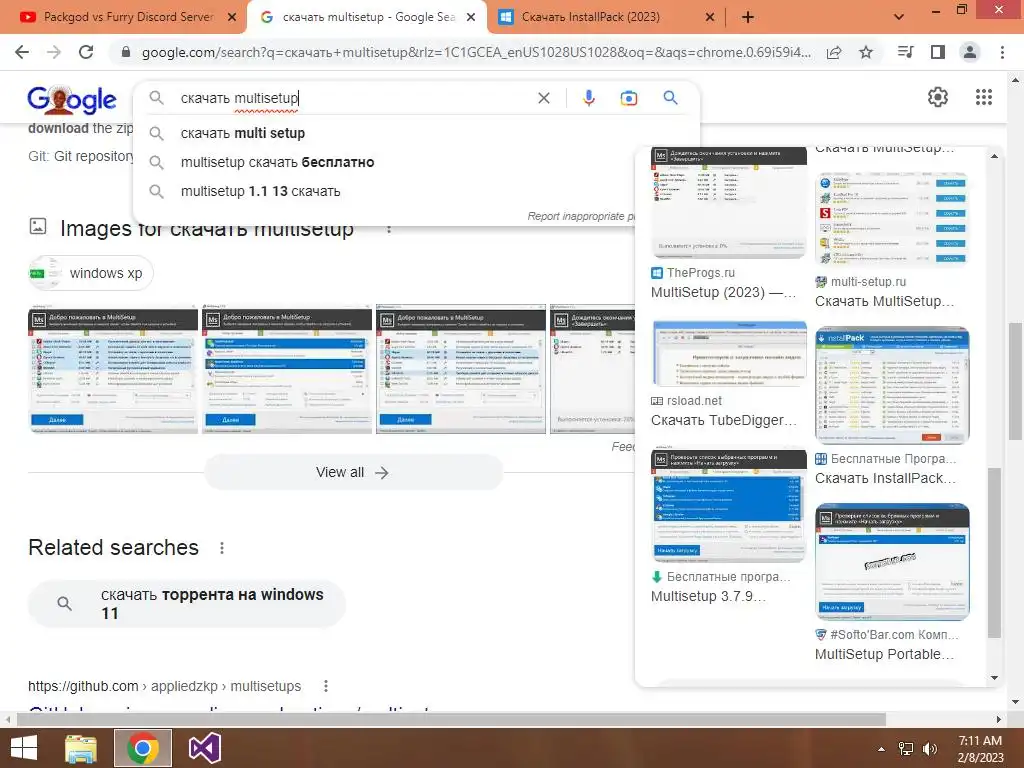The image size is (1024, 768).
Task: Click the image panel vertical scrollbar thumb
Action: [994, 552]
